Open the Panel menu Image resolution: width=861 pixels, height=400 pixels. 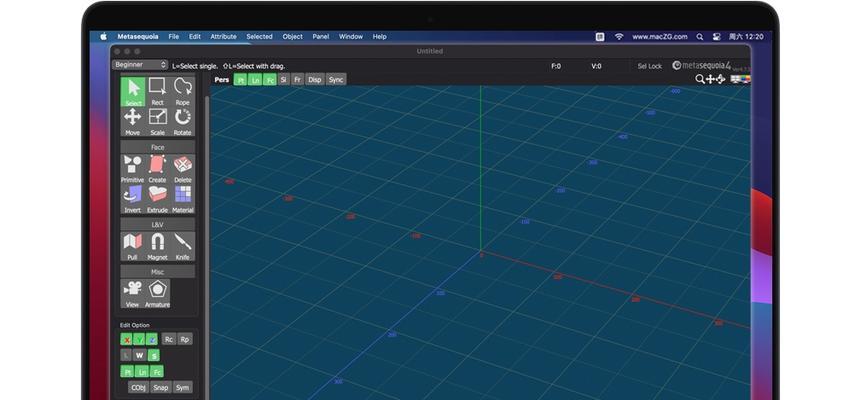[x=321, y=37]
